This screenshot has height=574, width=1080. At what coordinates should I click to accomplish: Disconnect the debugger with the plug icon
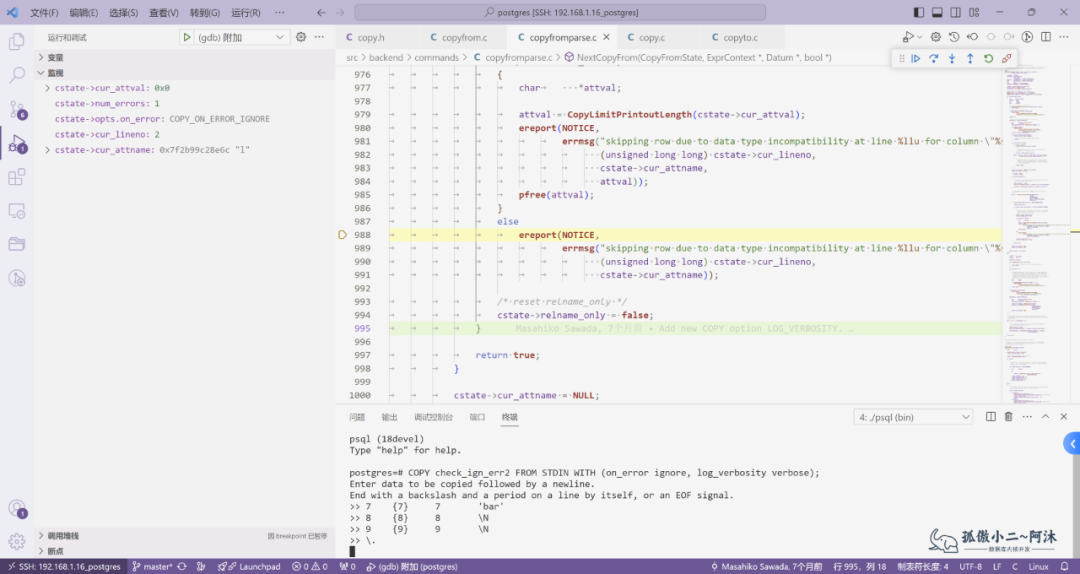pyautogui.click(x=1006, y=59)
